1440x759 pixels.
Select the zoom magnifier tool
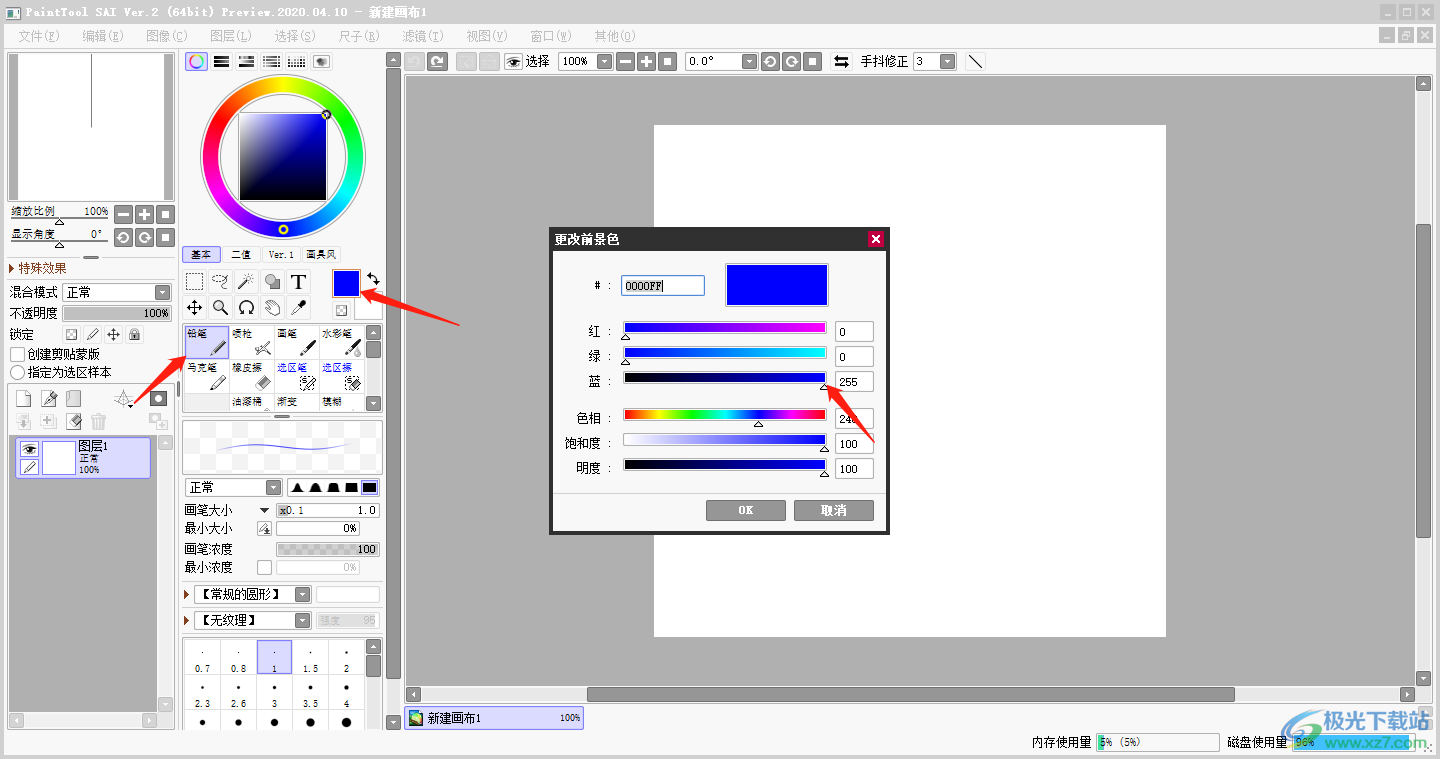pyautogui.click(x=221, y=308)
